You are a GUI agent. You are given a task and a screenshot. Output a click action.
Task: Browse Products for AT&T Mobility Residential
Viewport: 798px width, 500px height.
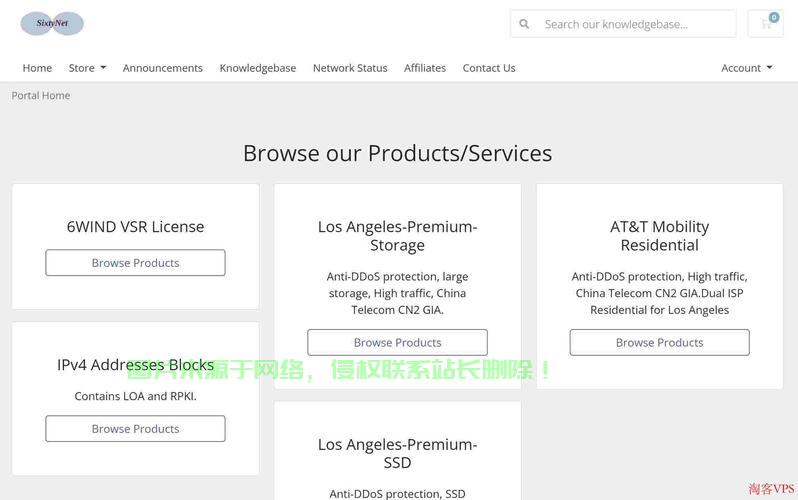coord(660,343)
